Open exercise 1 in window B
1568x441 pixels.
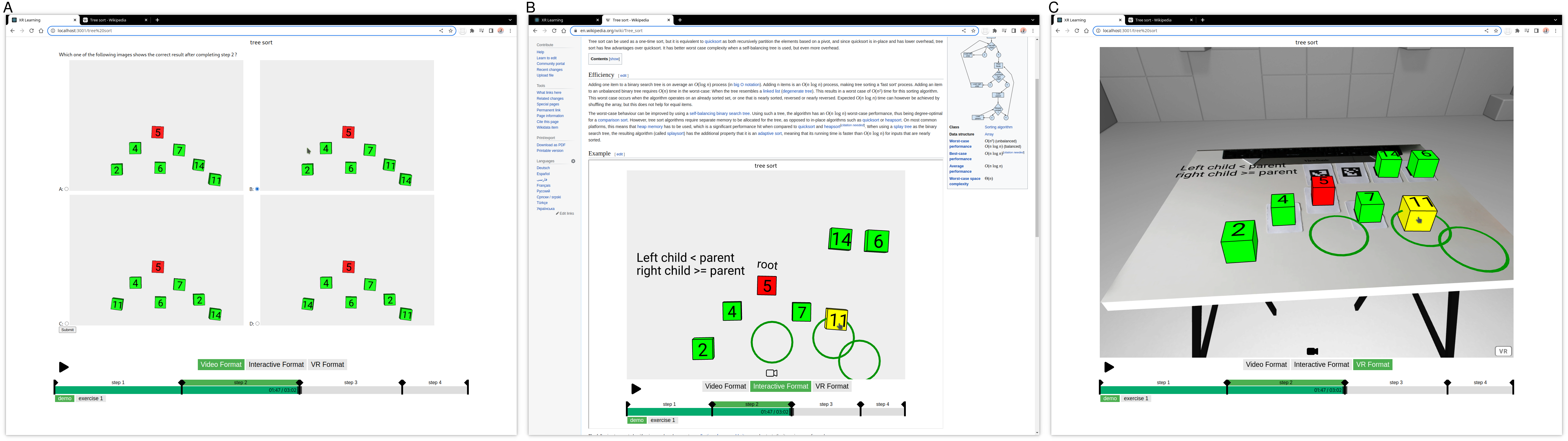(x=662, y=420)
